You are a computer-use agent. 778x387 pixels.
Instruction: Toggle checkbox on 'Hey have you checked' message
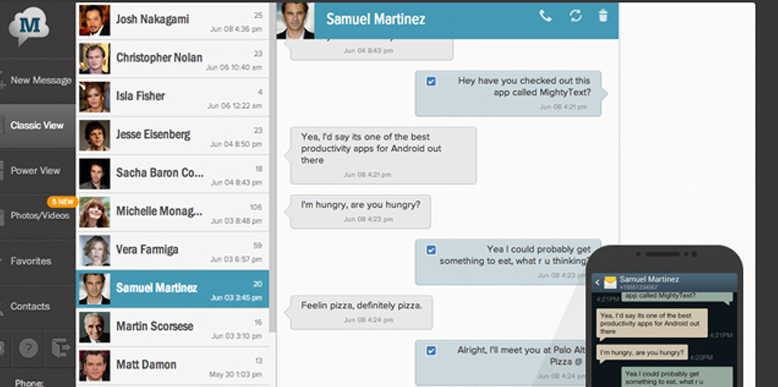(x=431, y=81)
